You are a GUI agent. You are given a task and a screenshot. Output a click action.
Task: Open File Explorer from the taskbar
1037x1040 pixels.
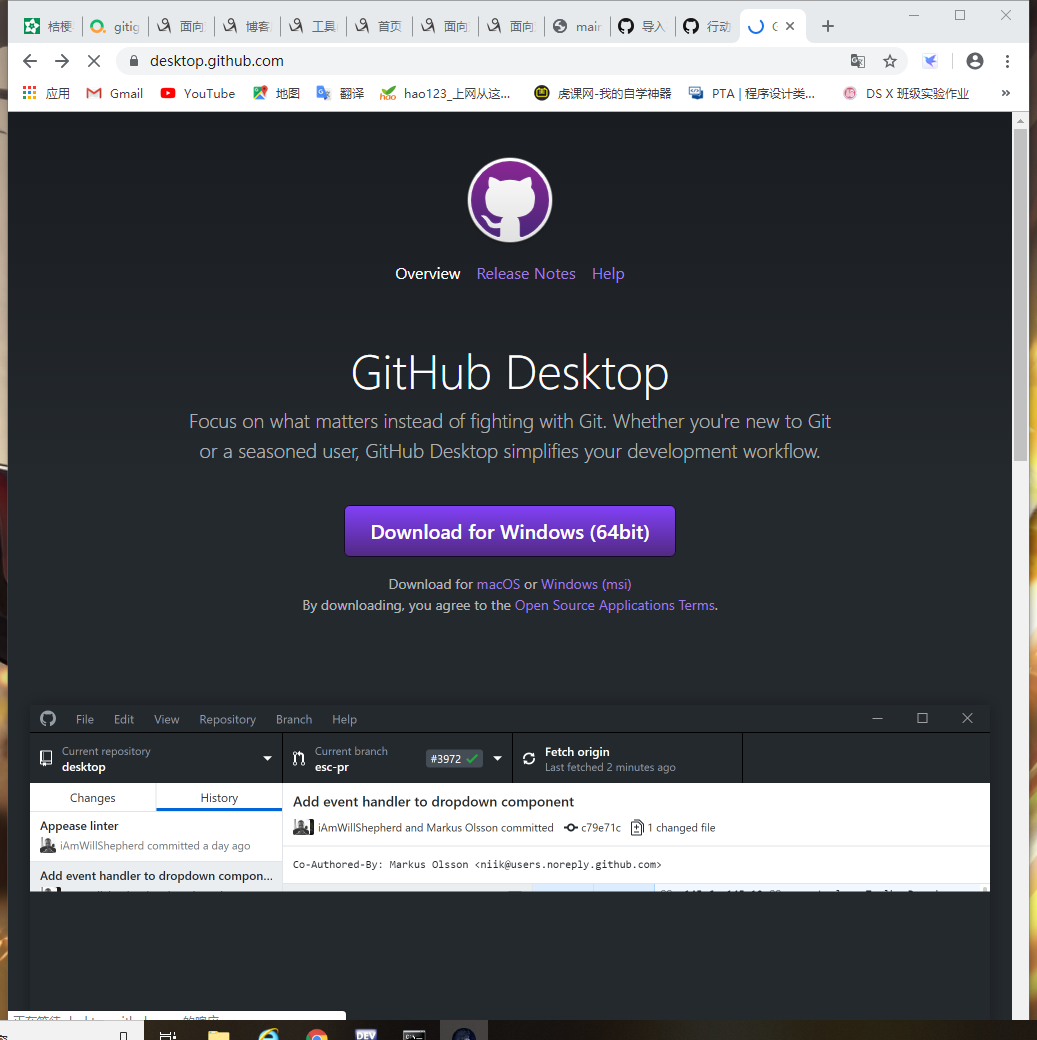click(x=218, y=1033)
